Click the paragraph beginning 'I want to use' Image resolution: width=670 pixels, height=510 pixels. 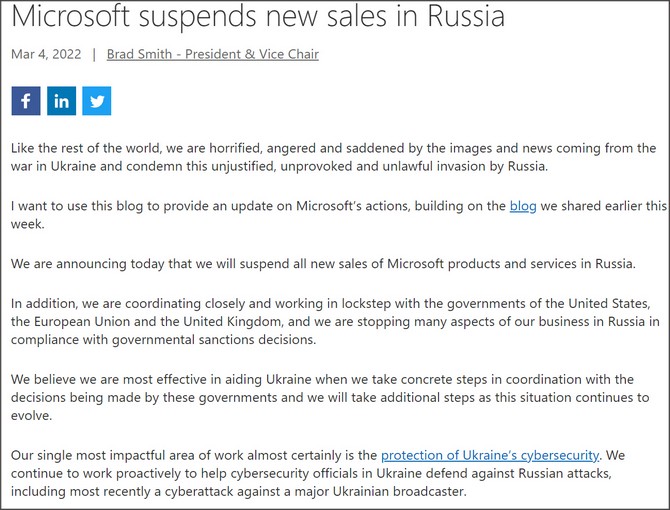point(339,214)
